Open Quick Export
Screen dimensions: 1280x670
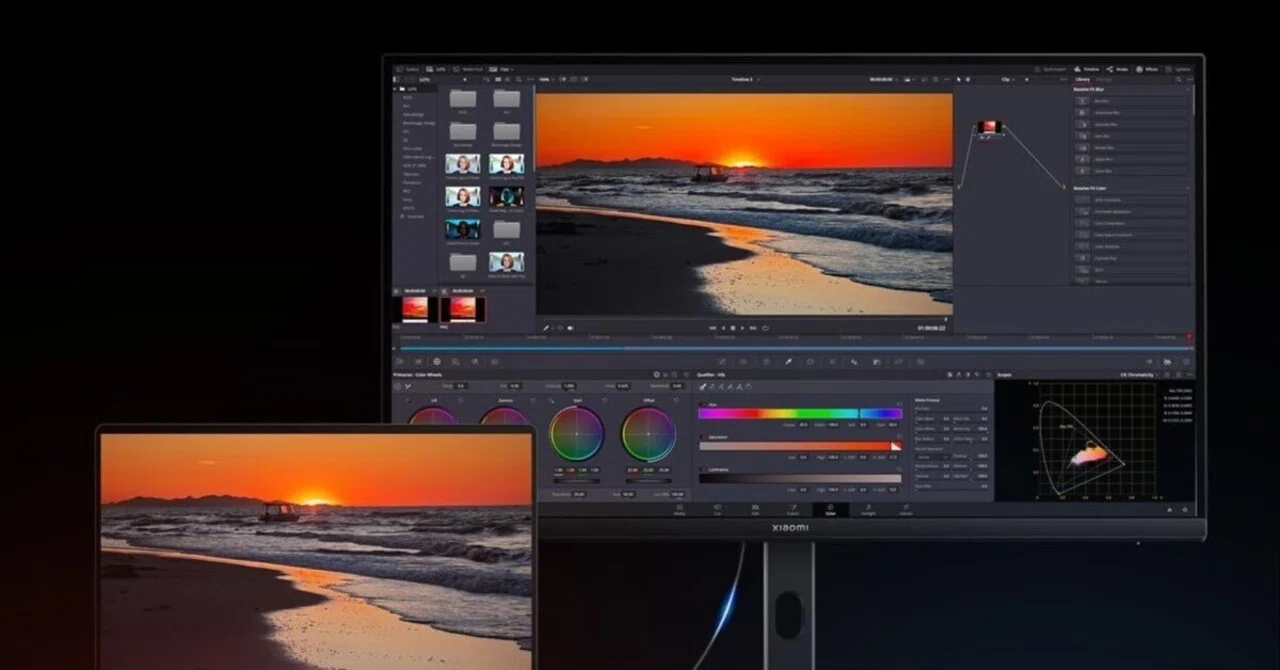tap(1050, 69)
